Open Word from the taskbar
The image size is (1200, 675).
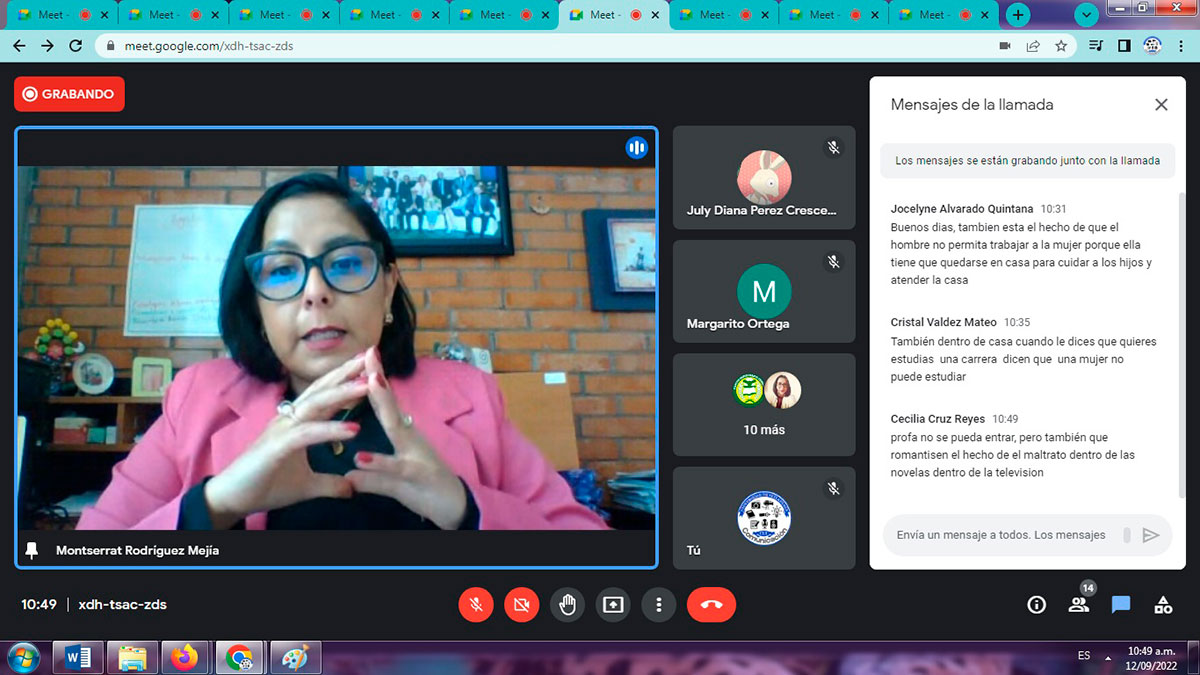tap(78, 658)
